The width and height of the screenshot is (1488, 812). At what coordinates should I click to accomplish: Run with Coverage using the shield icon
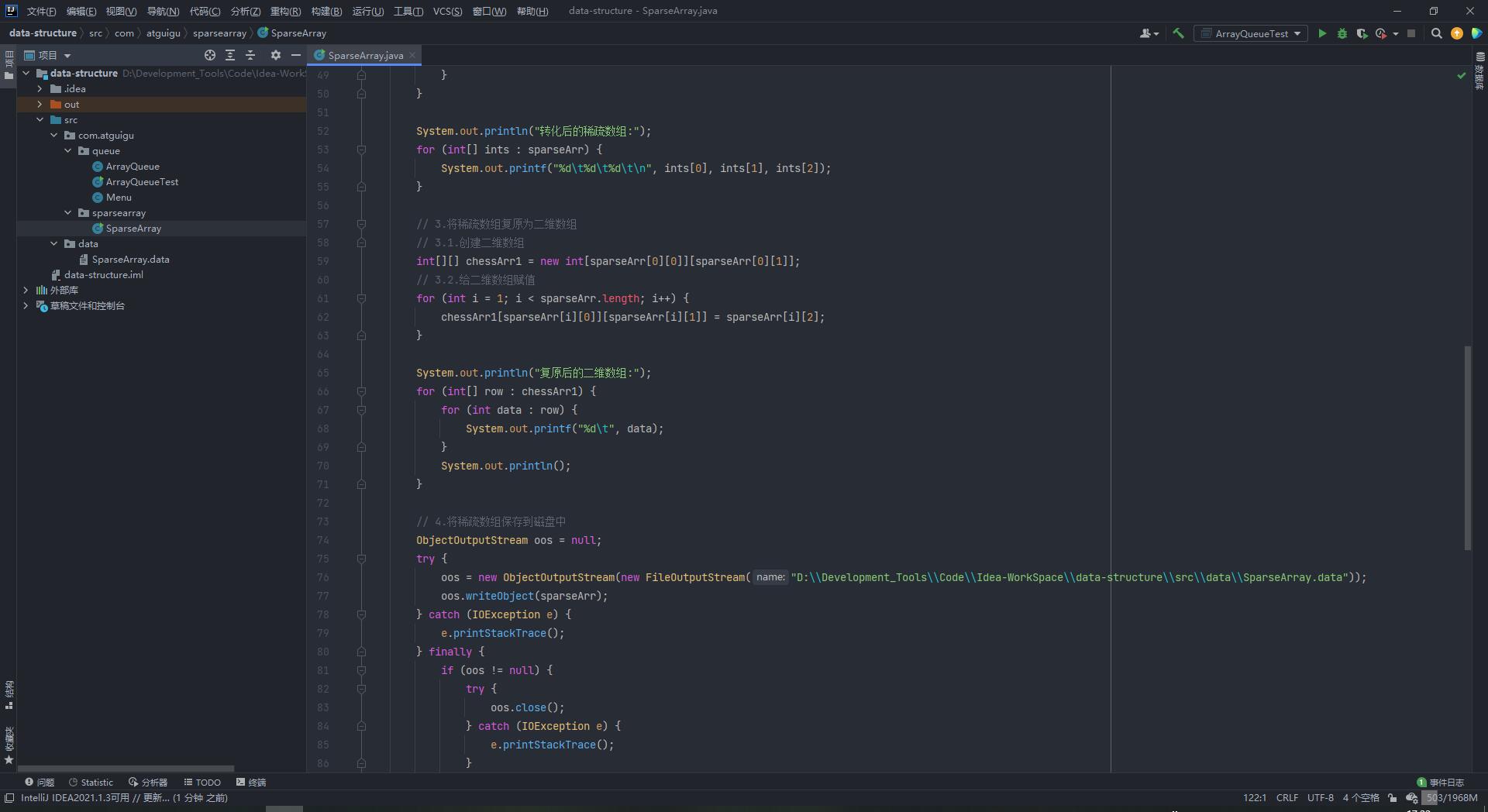(1362, 33)
